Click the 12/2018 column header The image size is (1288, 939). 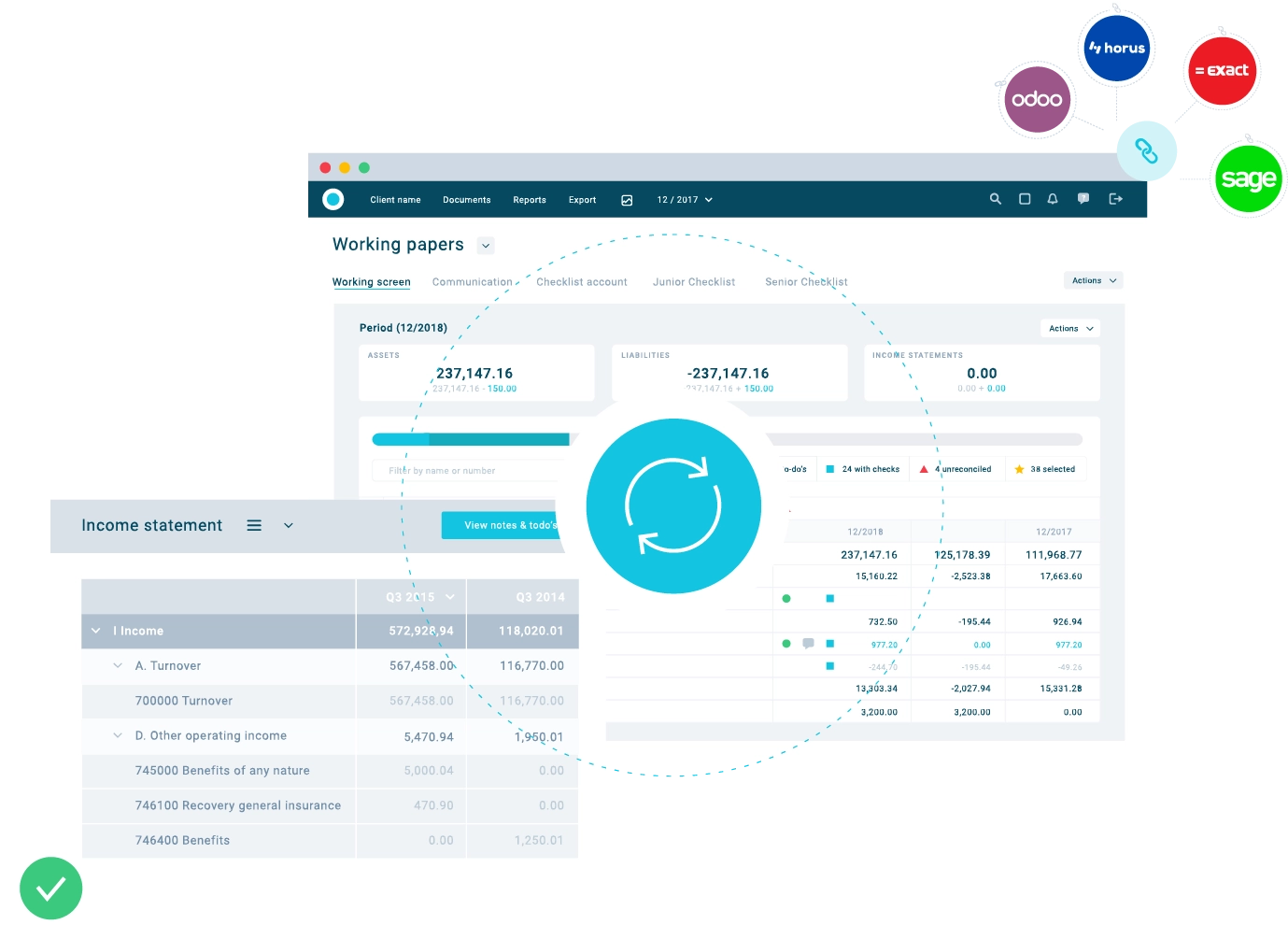pos(865,532)
